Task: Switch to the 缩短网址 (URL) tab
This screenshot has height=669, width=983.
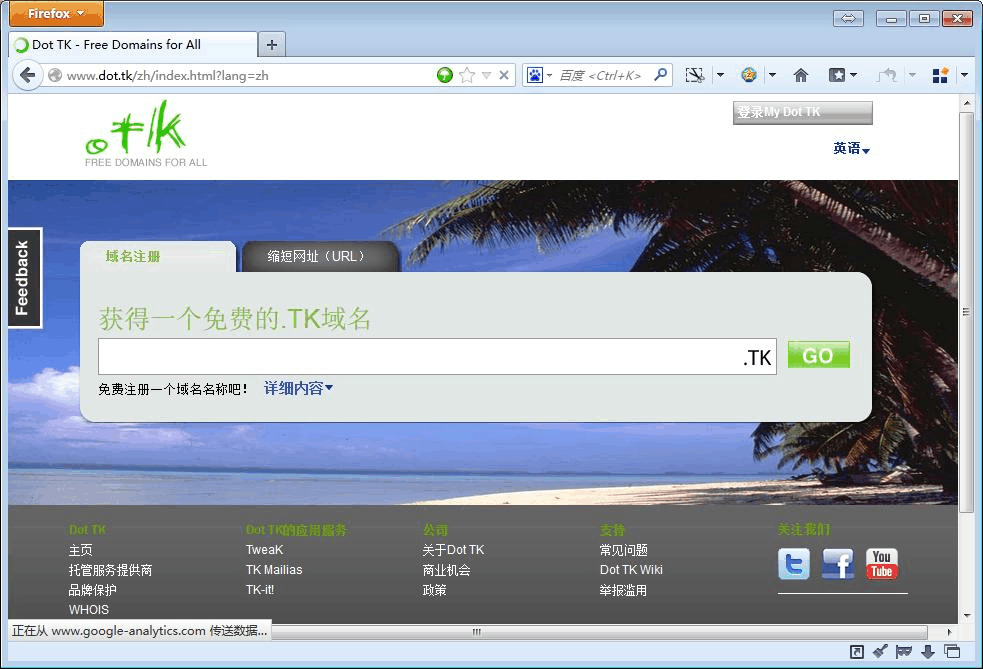Action: (x=317, y=256)
